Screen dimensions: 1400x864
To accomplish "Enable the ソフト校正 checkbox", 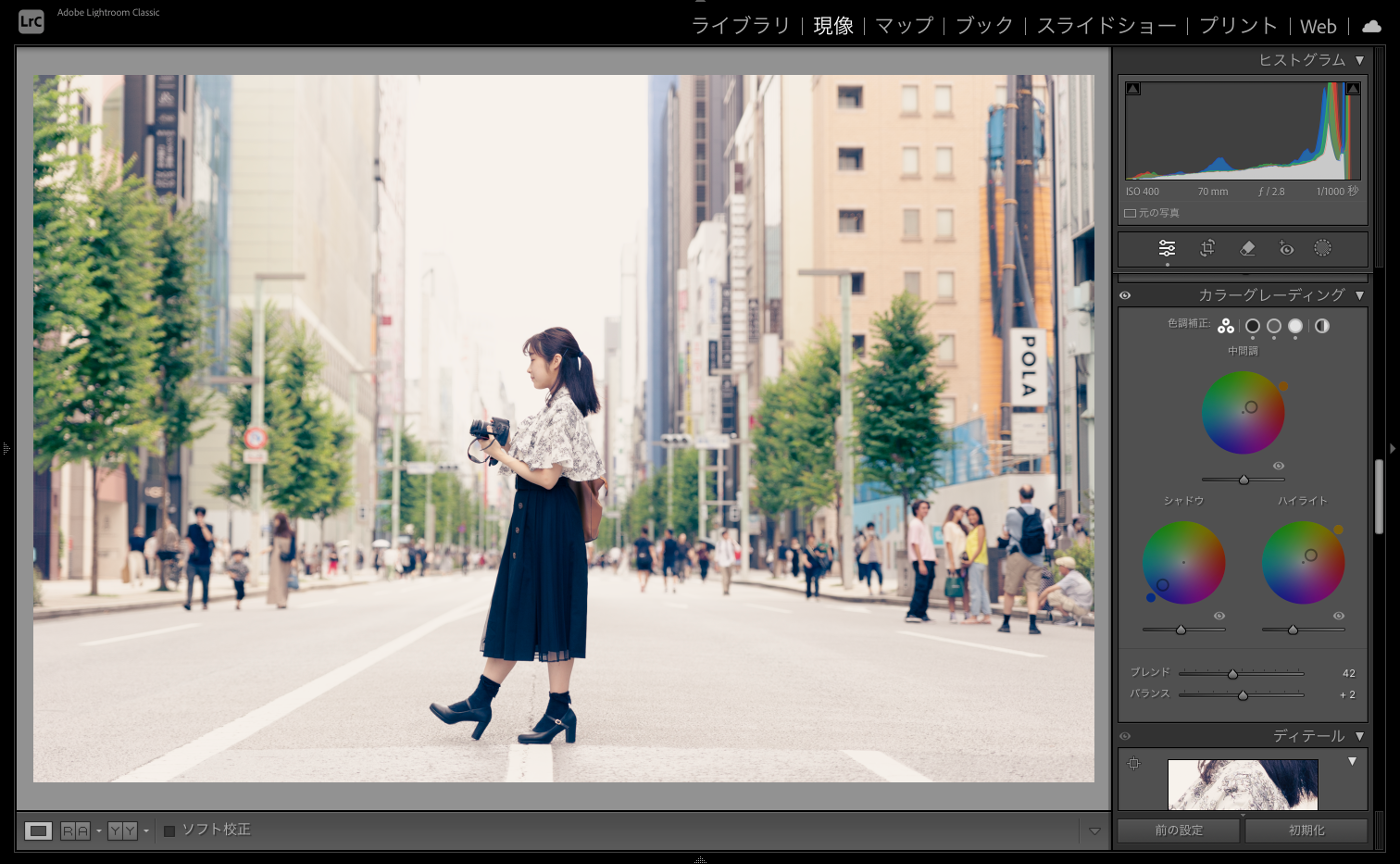I will 170,829.
